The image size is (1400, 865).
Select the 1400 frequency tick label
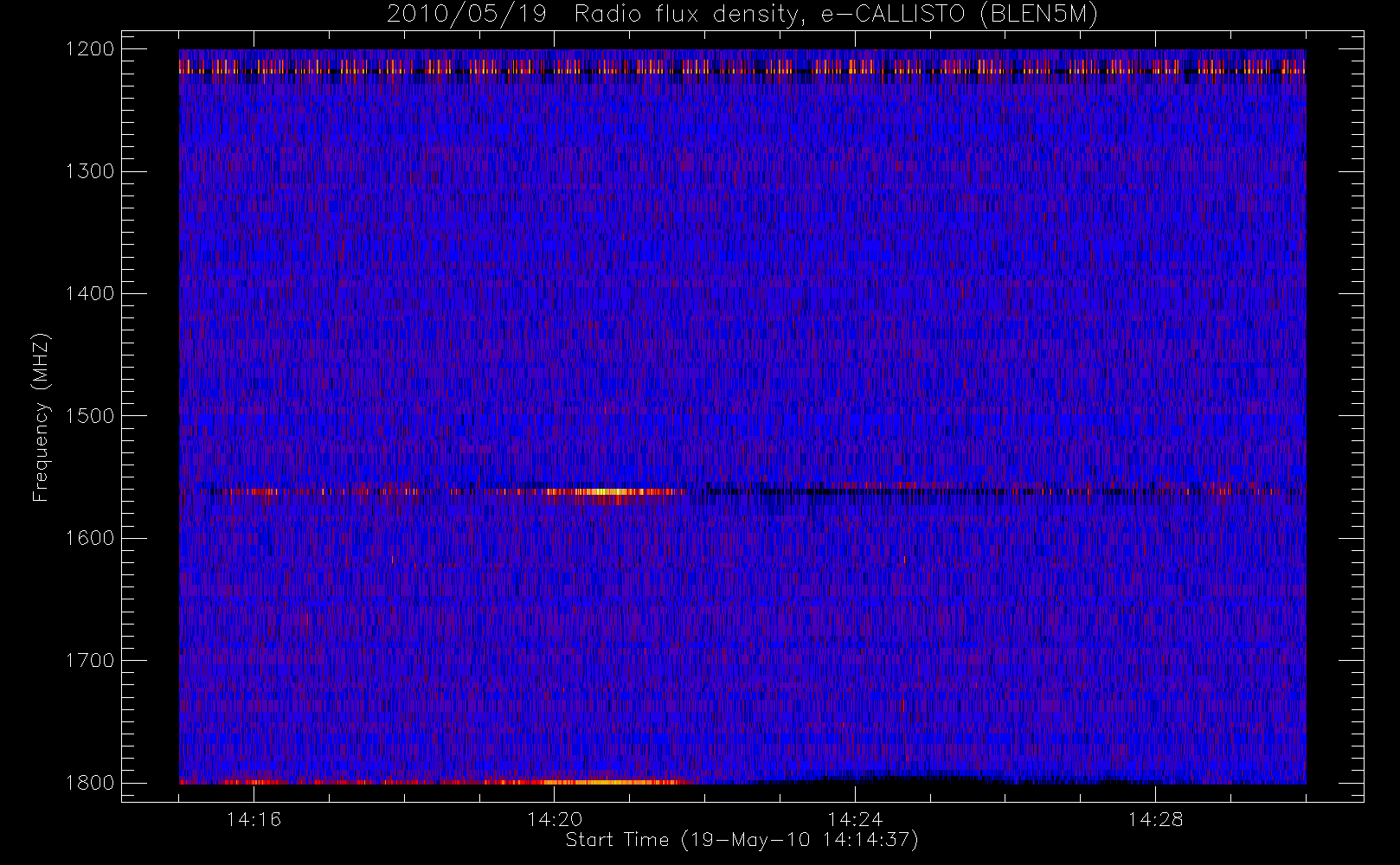[91, 294]
